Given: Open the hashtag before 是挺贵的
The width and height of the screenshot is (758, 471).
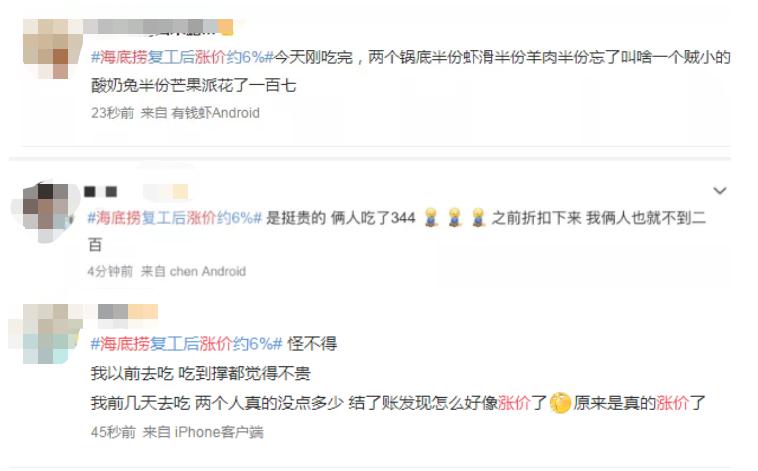Looking at the screenshot, I should point(175,218).
